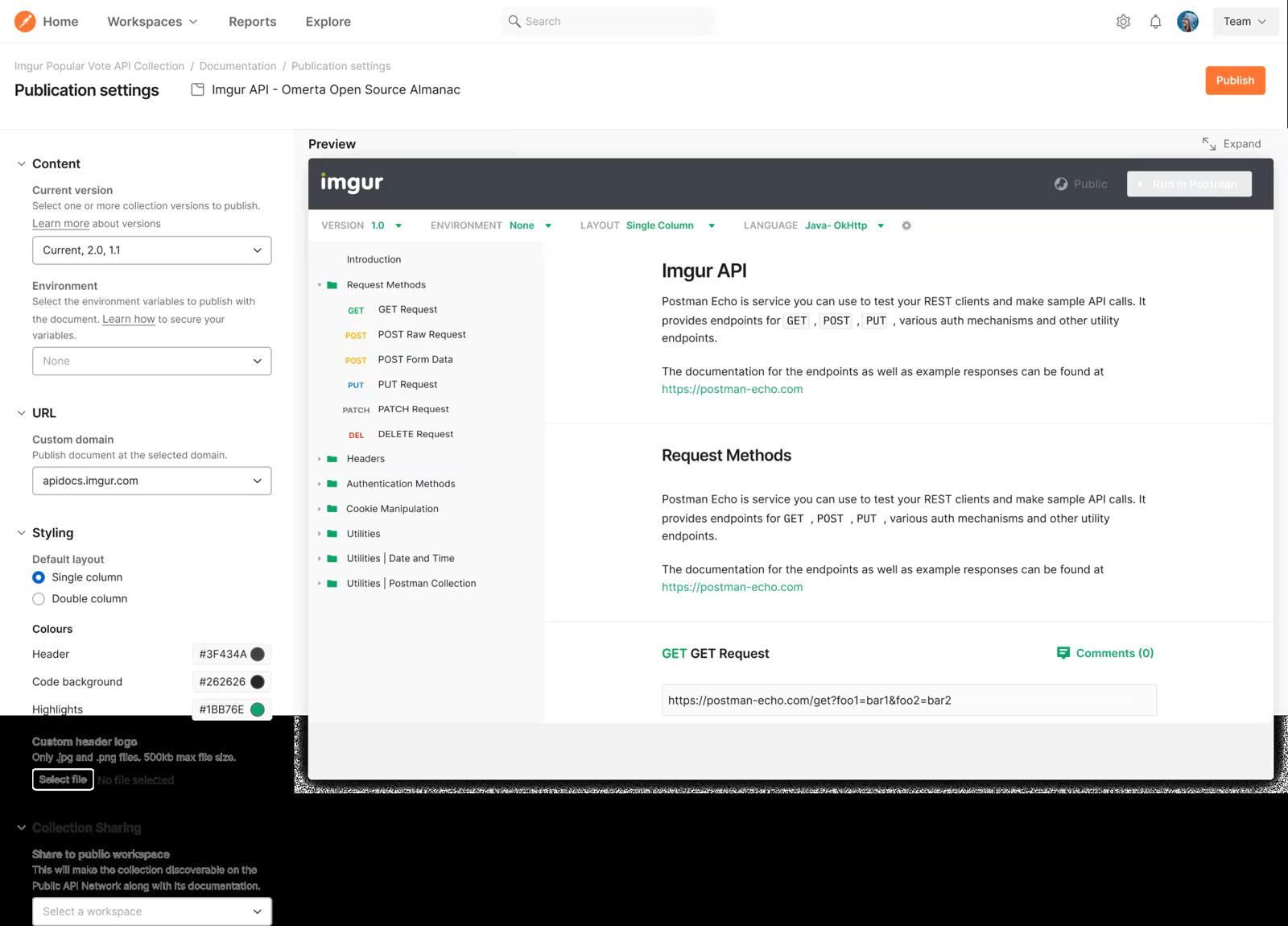Click the Utilities folder icon

(x=332, y=534)
